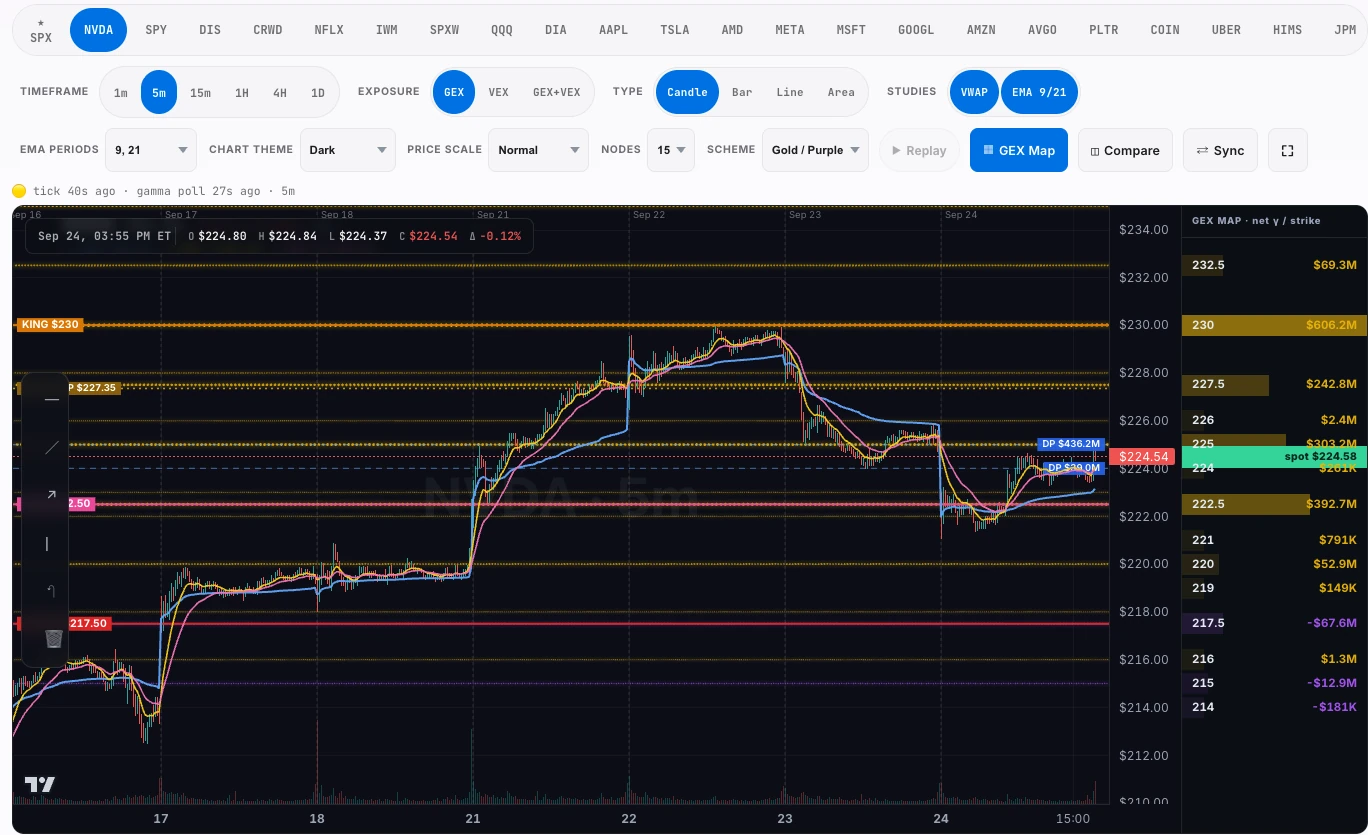Set timeframe to 1m
This screenshot has width=1368, height=835.
[120, 92]
